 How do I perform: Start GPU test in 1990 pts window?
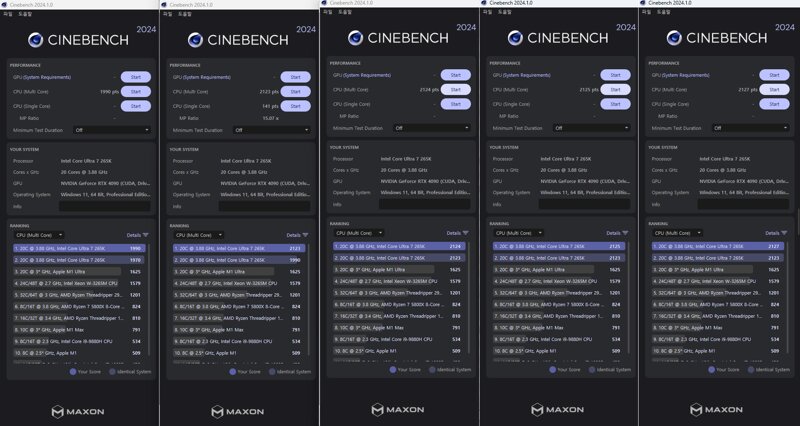(x=136, y=77)
